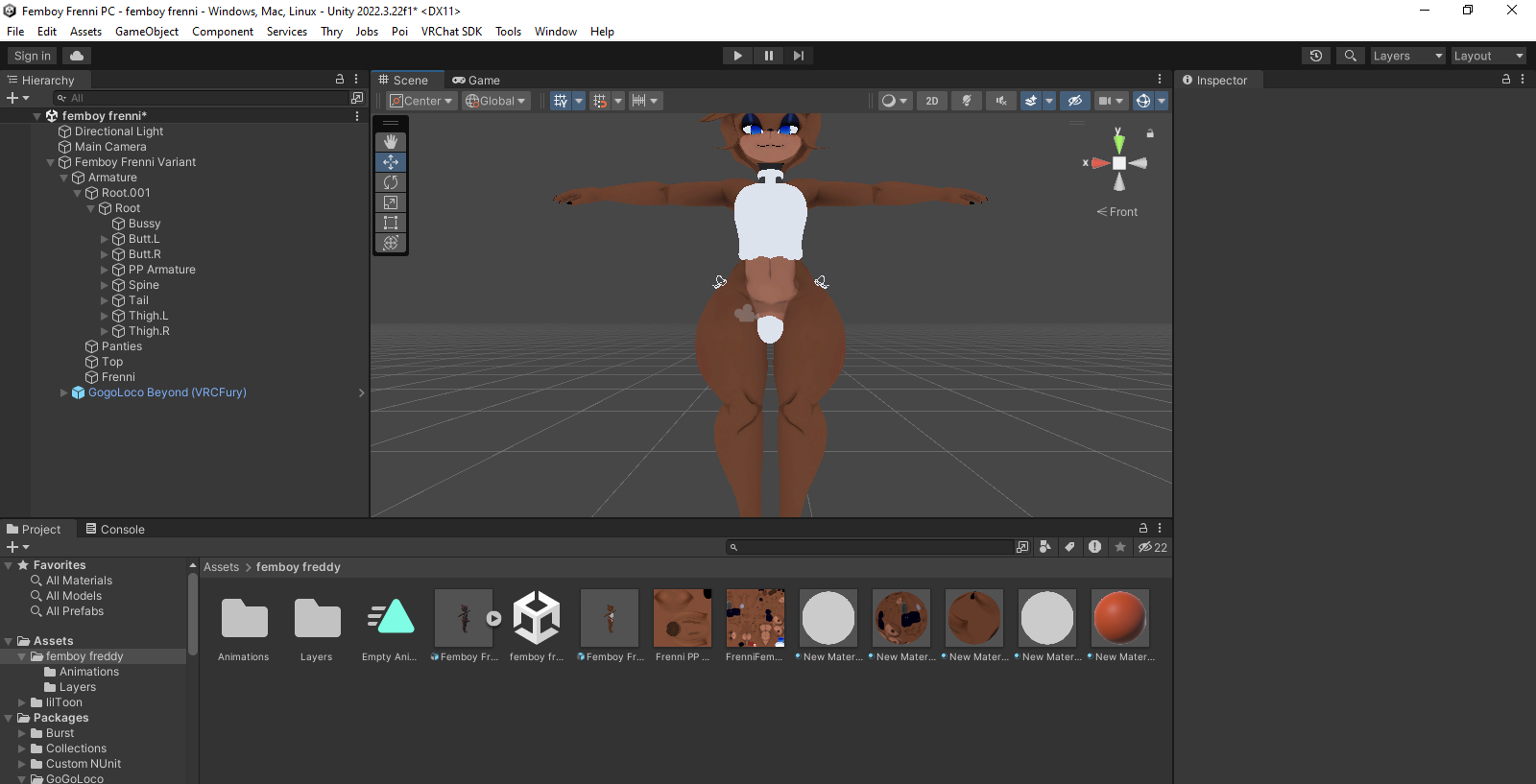The height and width of the screenshot is (784, 1536).
Task: Open the Layout dropdown
Action: tap(1488, 56)
